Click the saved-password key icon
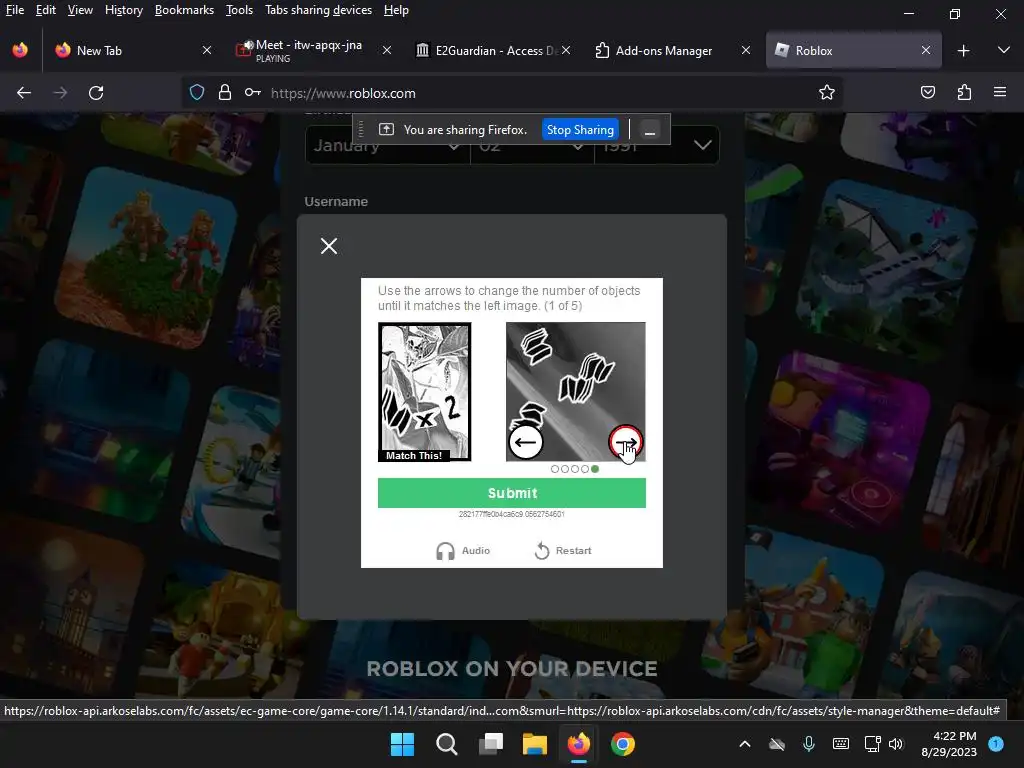The height and width of the screenshot is (768, 1024). (x=253, y=93)
